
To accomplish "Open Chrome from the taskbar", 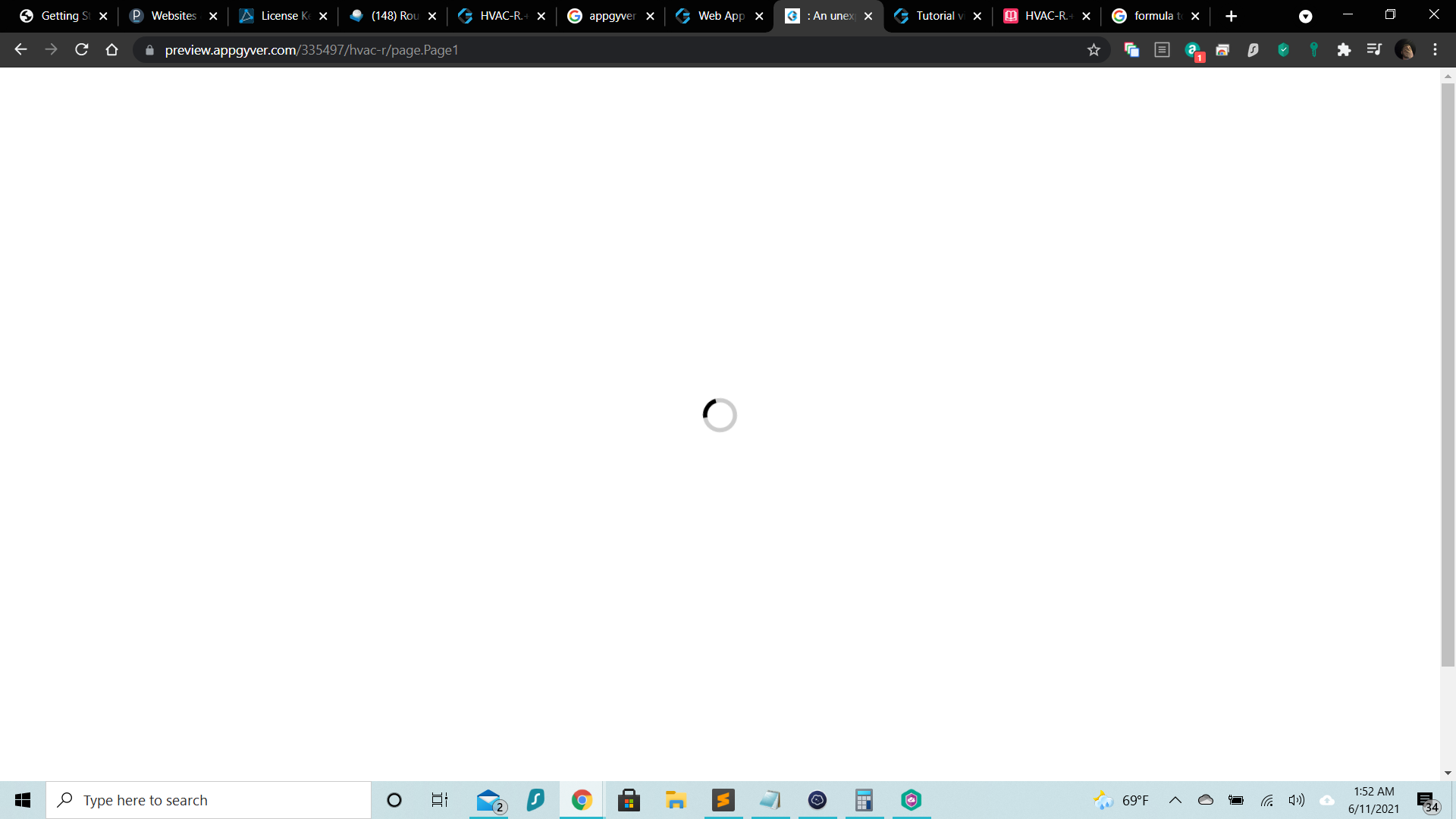I will pyautogui.click(x=582, y=800).
